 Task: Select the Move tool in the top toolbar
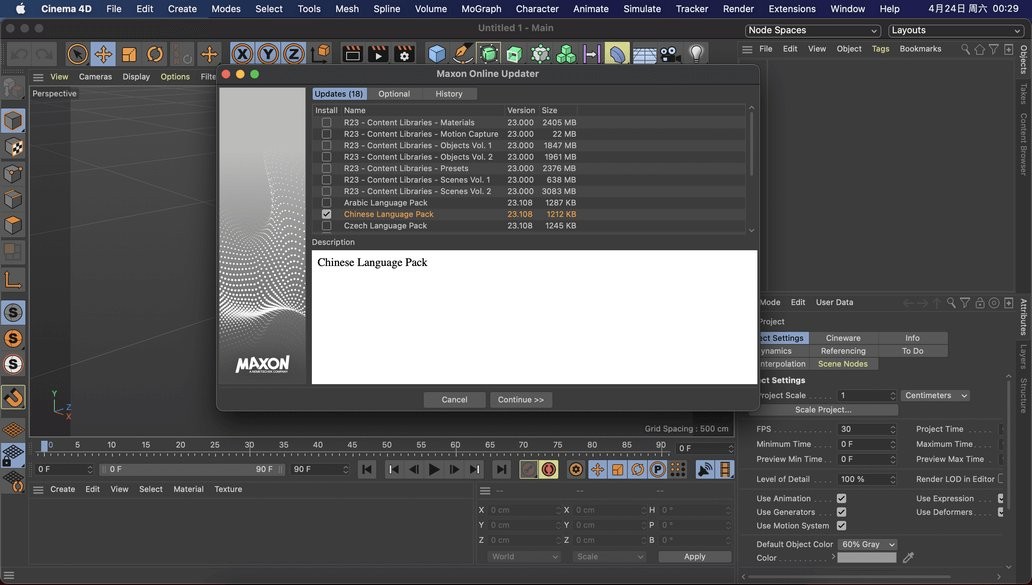point(103,54)
